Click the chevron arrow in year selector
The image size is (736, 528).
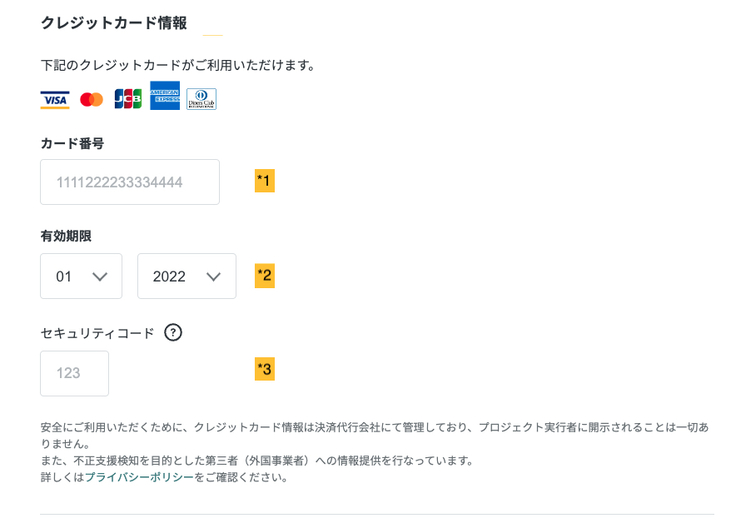coord(213,277)
